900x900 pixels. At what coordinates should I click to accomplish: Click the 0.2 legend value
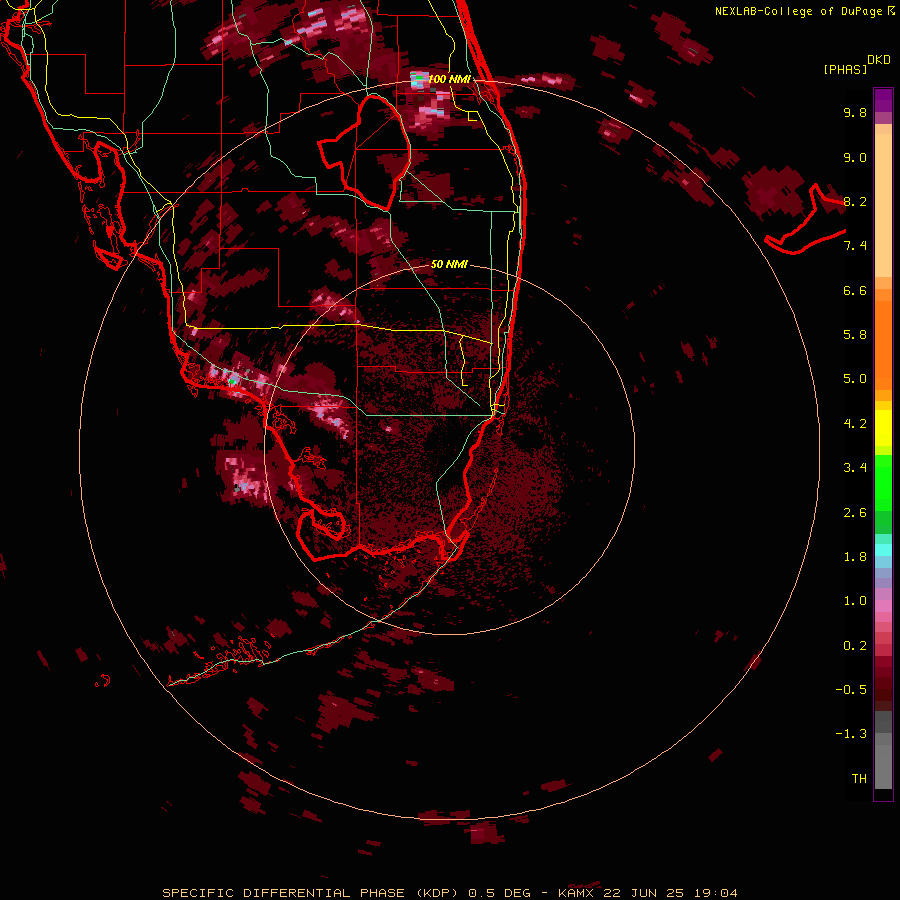[855, 646]
